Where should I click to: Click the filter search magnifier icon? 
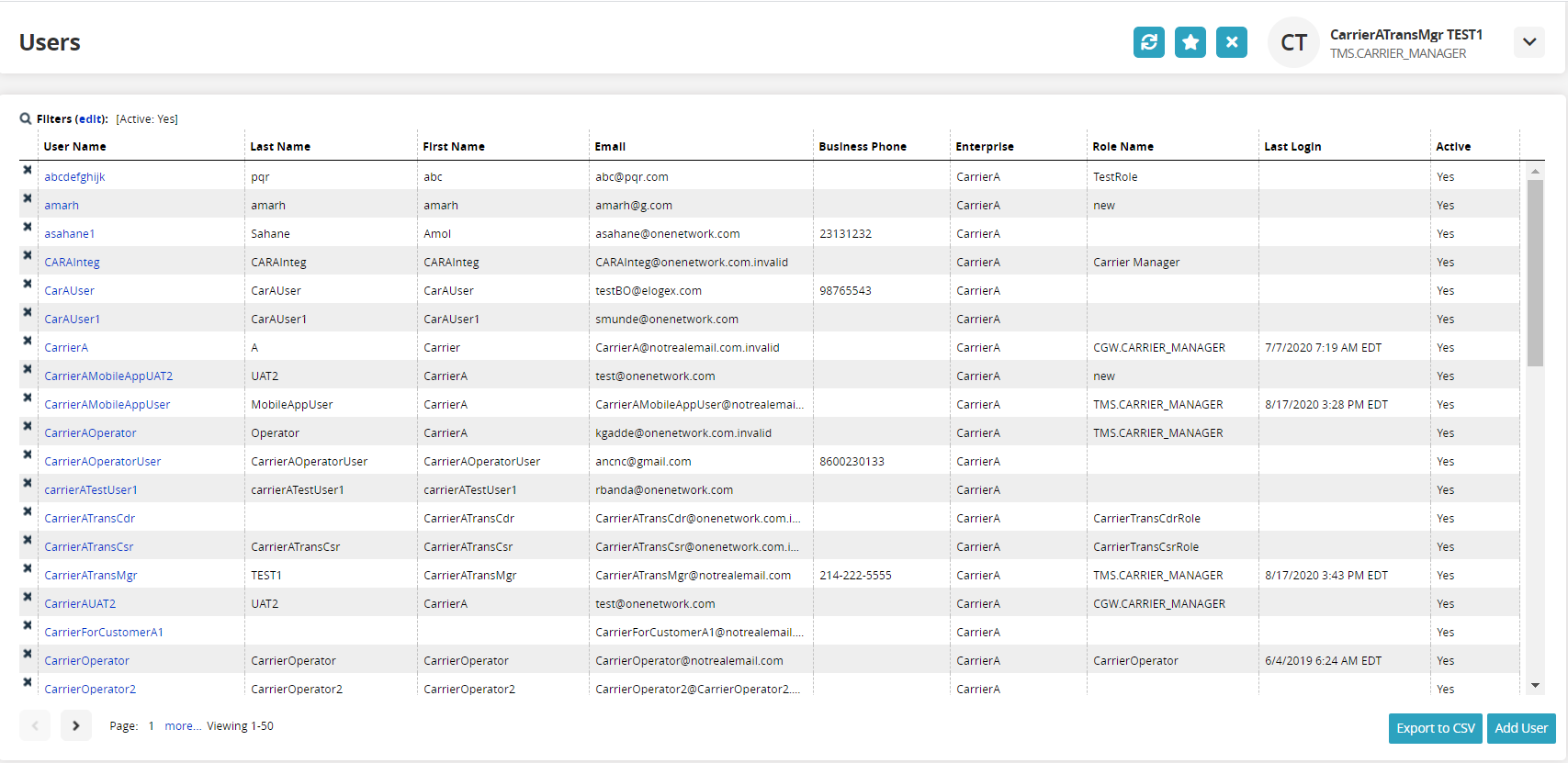click(26, 118)
